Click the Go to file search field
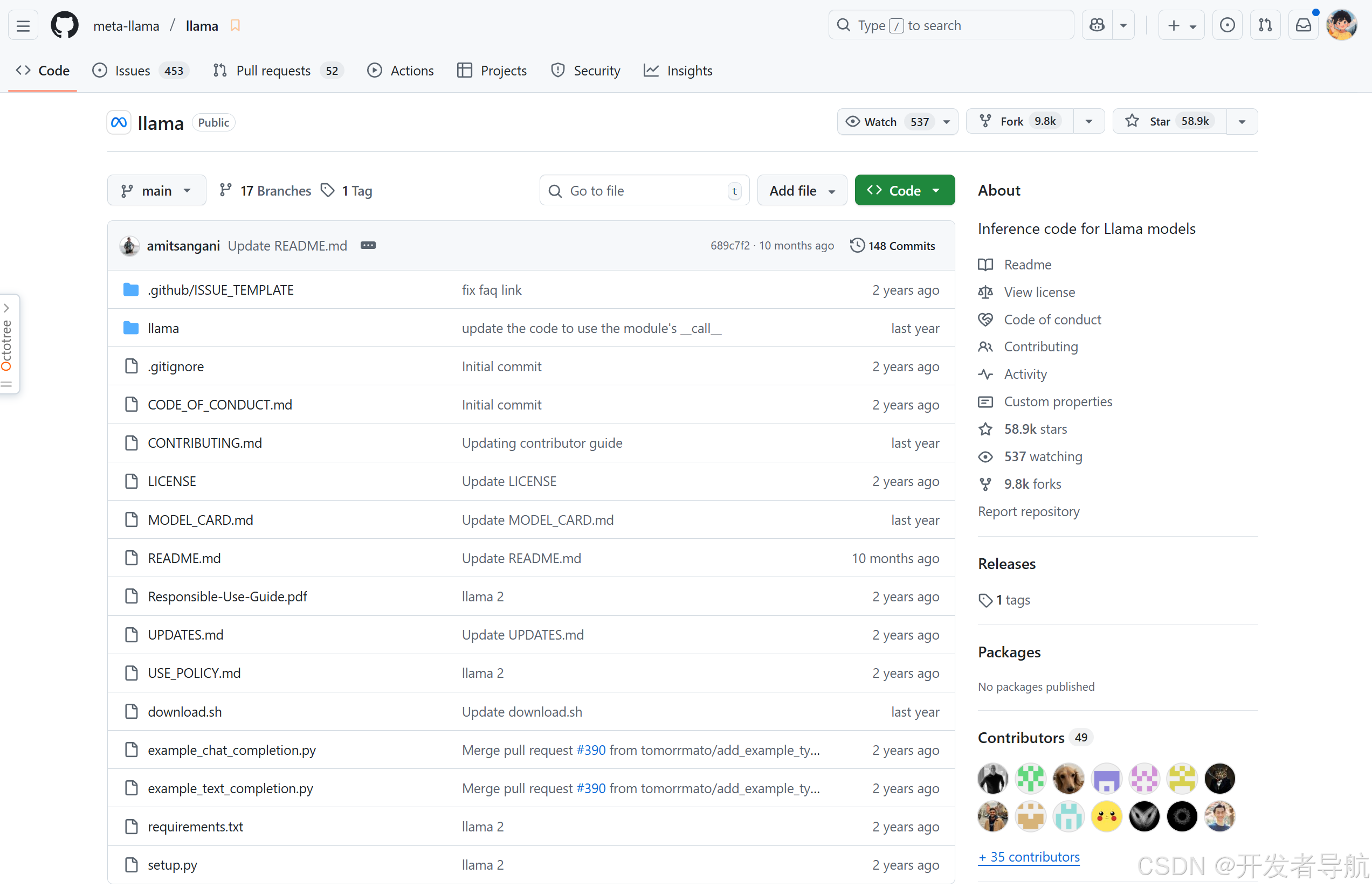 (x=643, y=191)
